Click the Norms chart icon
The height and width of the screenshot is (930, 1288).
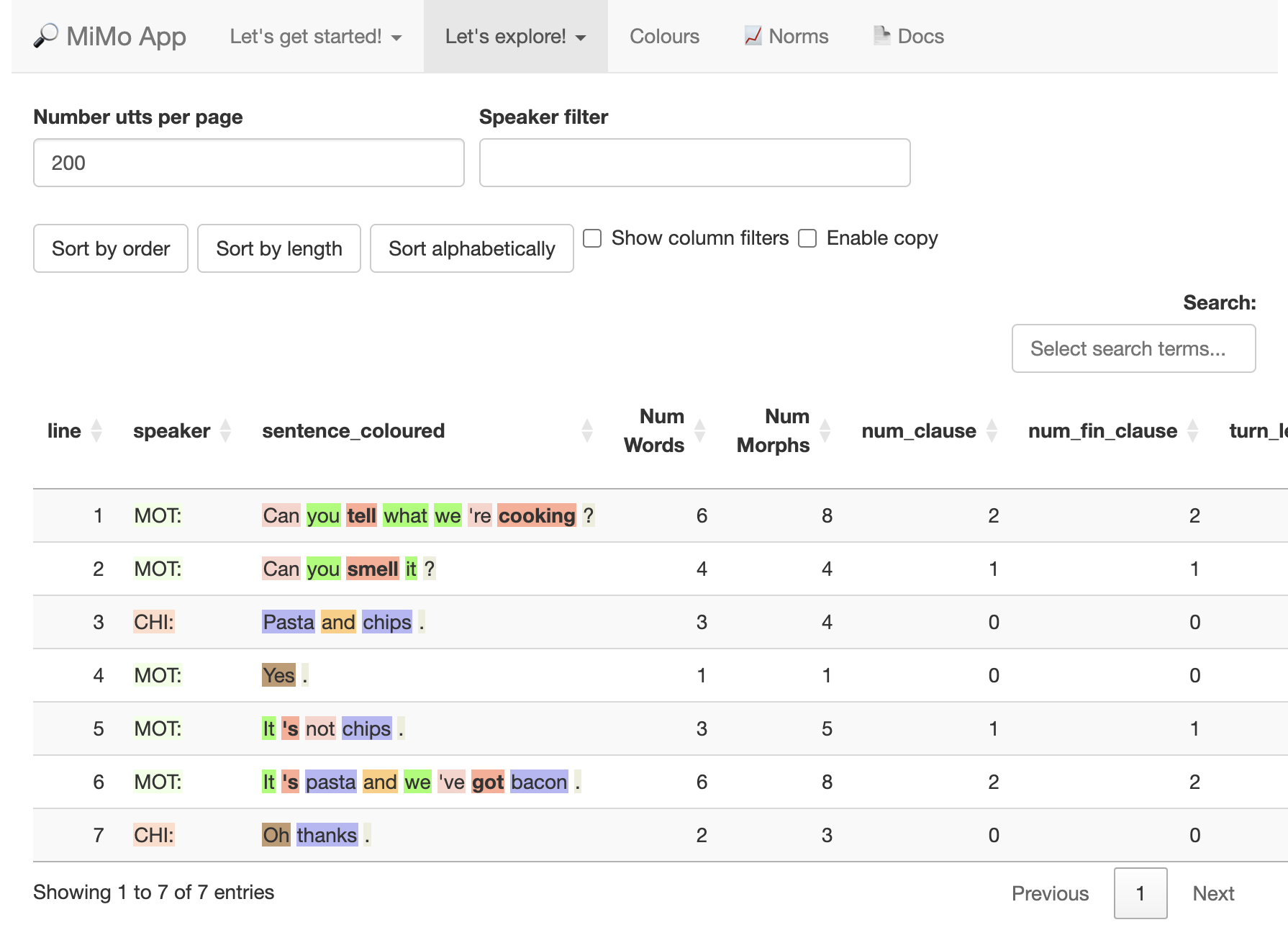(x=753, y=36)
